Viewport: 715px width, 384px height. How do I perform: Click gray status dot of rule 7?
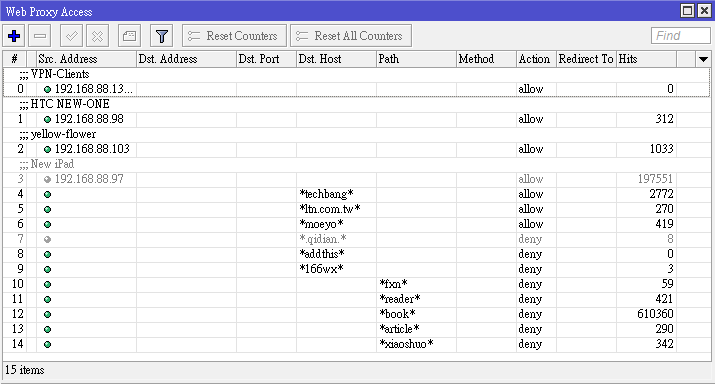(x=47, y=240)
